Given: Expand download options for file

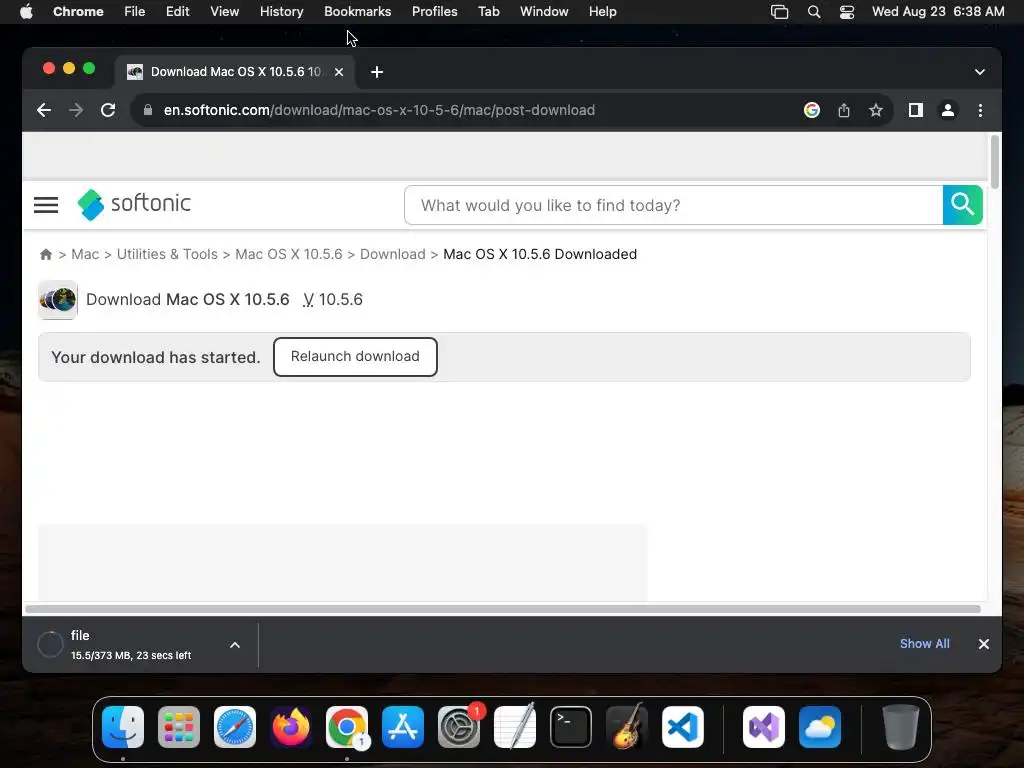Looking at the screenshot, I should coord(235,645).
